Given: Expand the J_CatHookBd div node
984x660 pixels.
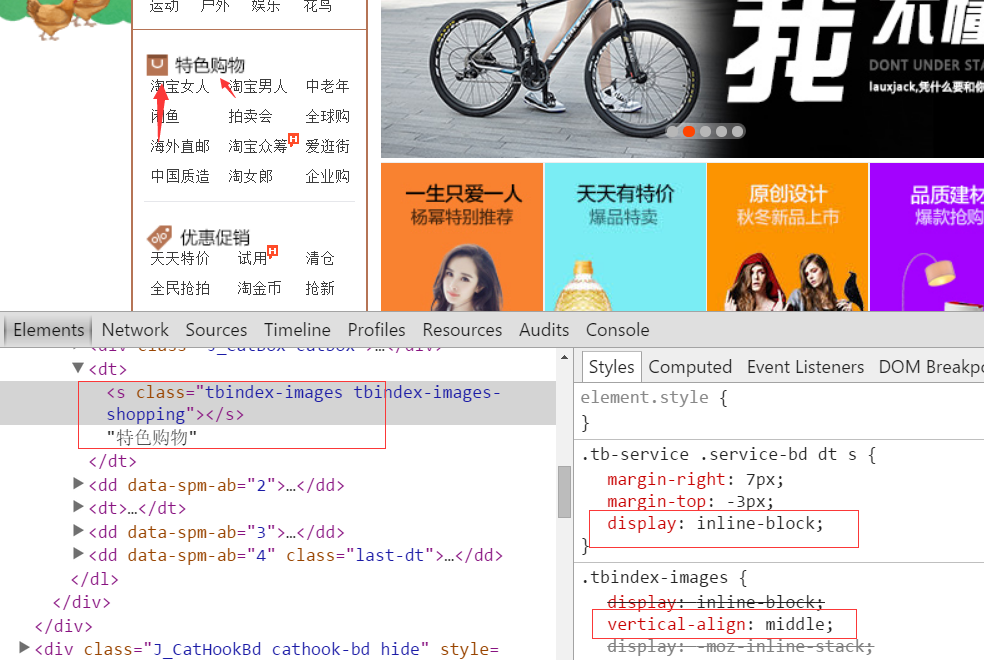Looking at the screenshot, I should (25, 649).
